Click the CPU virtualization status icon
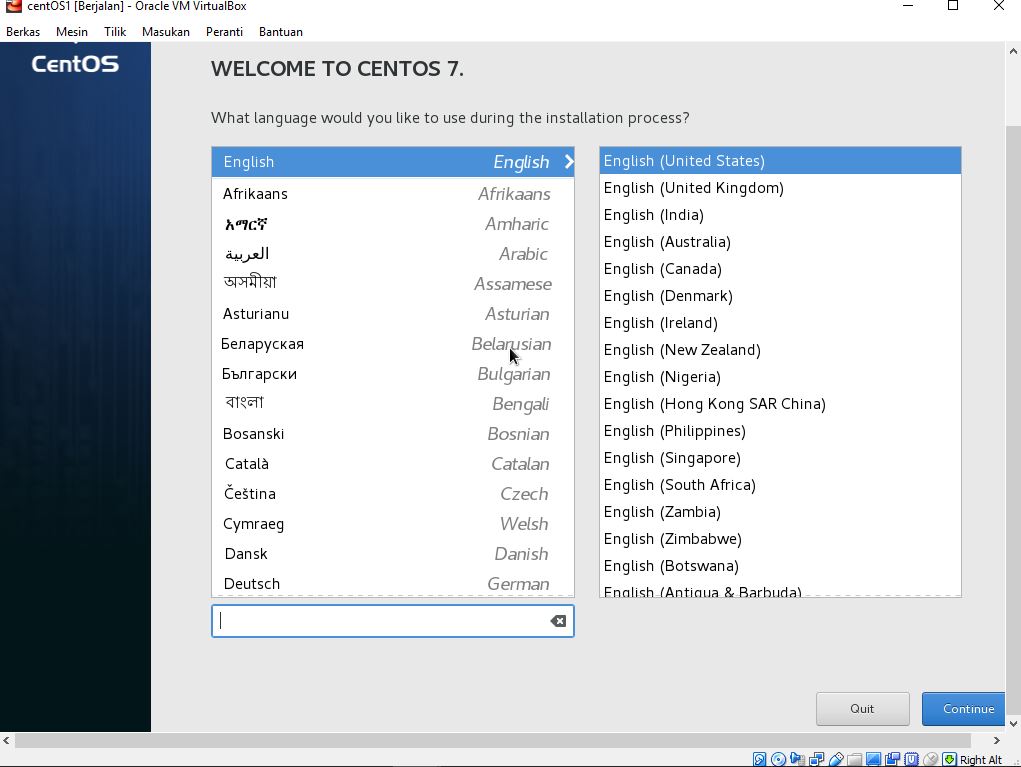The width and height of the screenshot is (1021, 767). point(912,759)
